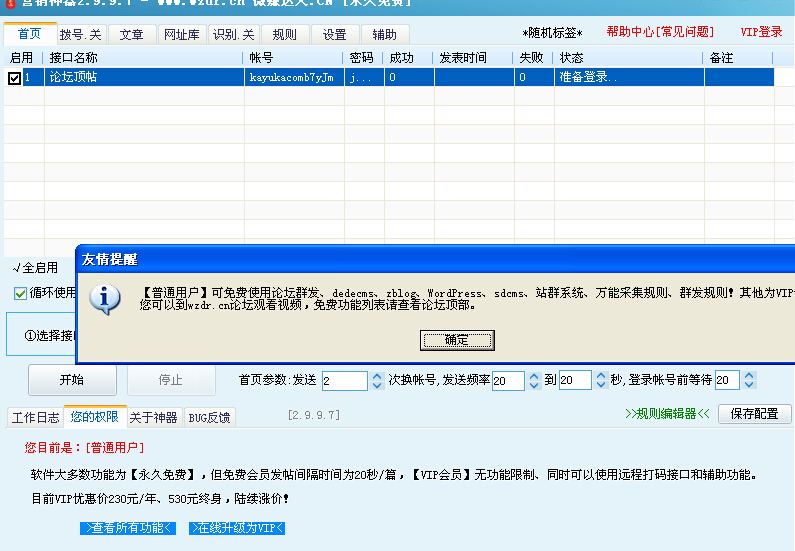Click the 发送 count input field
Screen dimensions: 795x551
344,380
